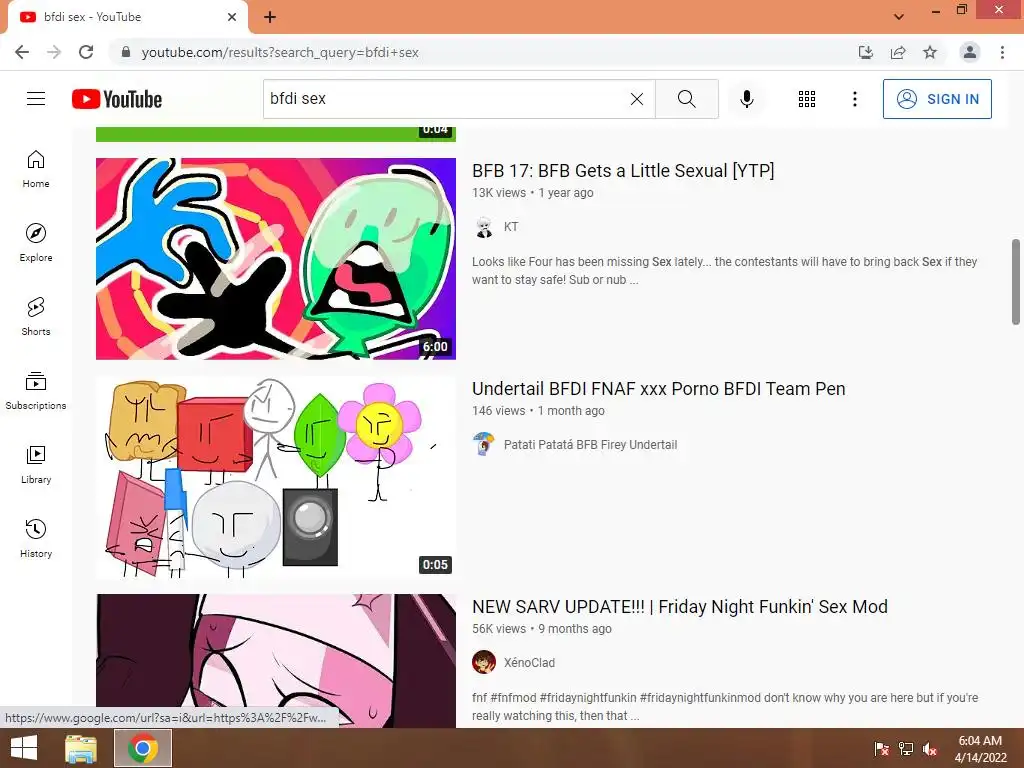This screenshot has height=768, width=1024.
Task: Open Patati Patatá BFB Firey Undertail channel
Action: tap(590, 445)
